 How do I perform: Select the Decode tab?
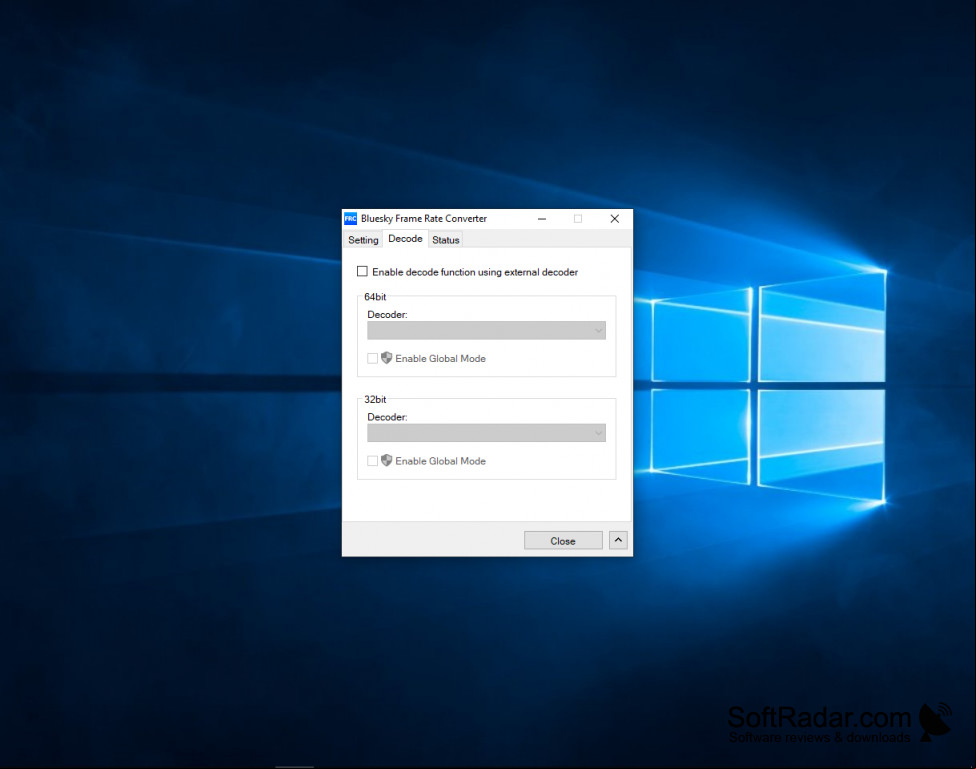[x=405, y=238]
